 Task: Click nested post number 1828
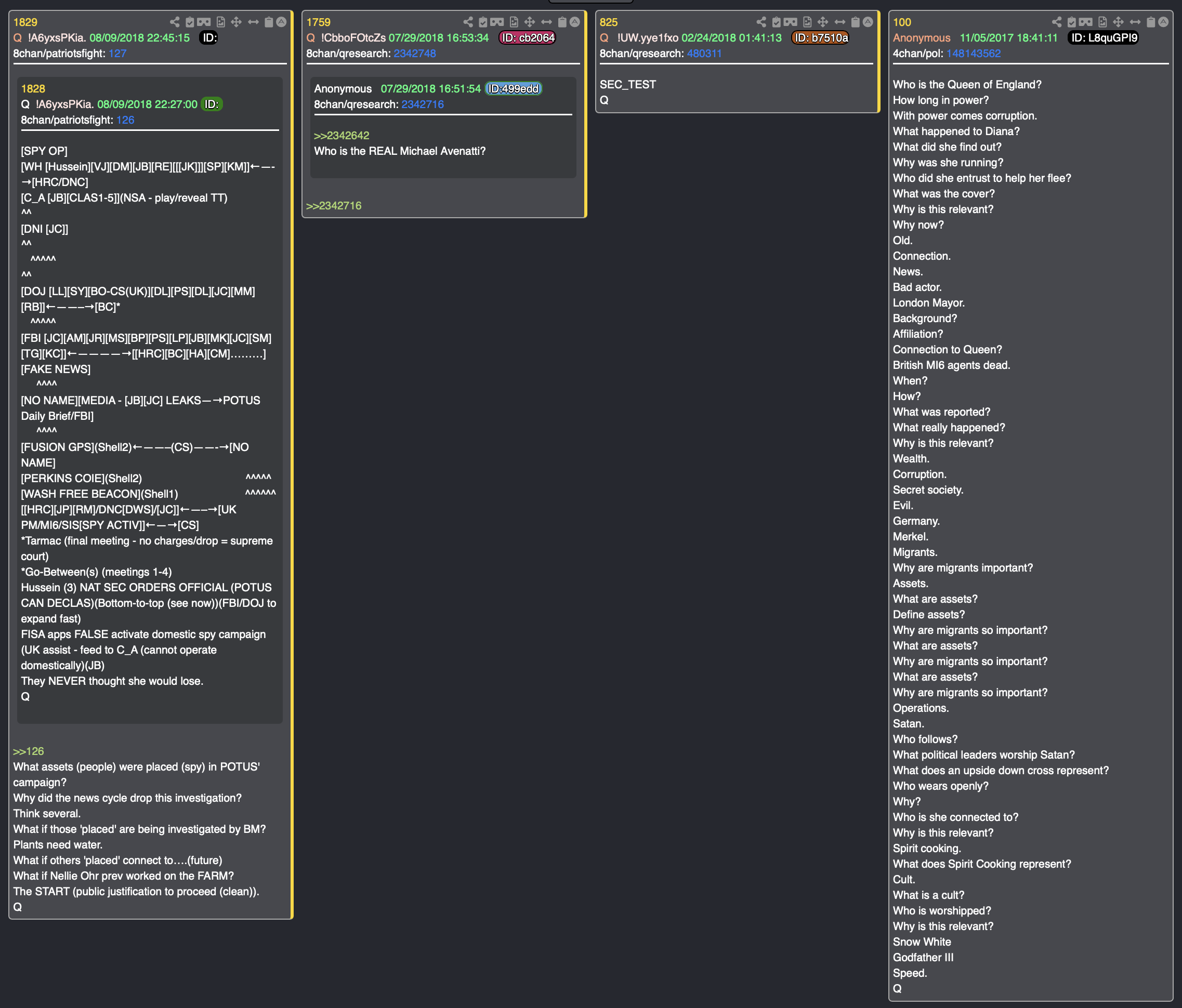(x=33, y=89)
